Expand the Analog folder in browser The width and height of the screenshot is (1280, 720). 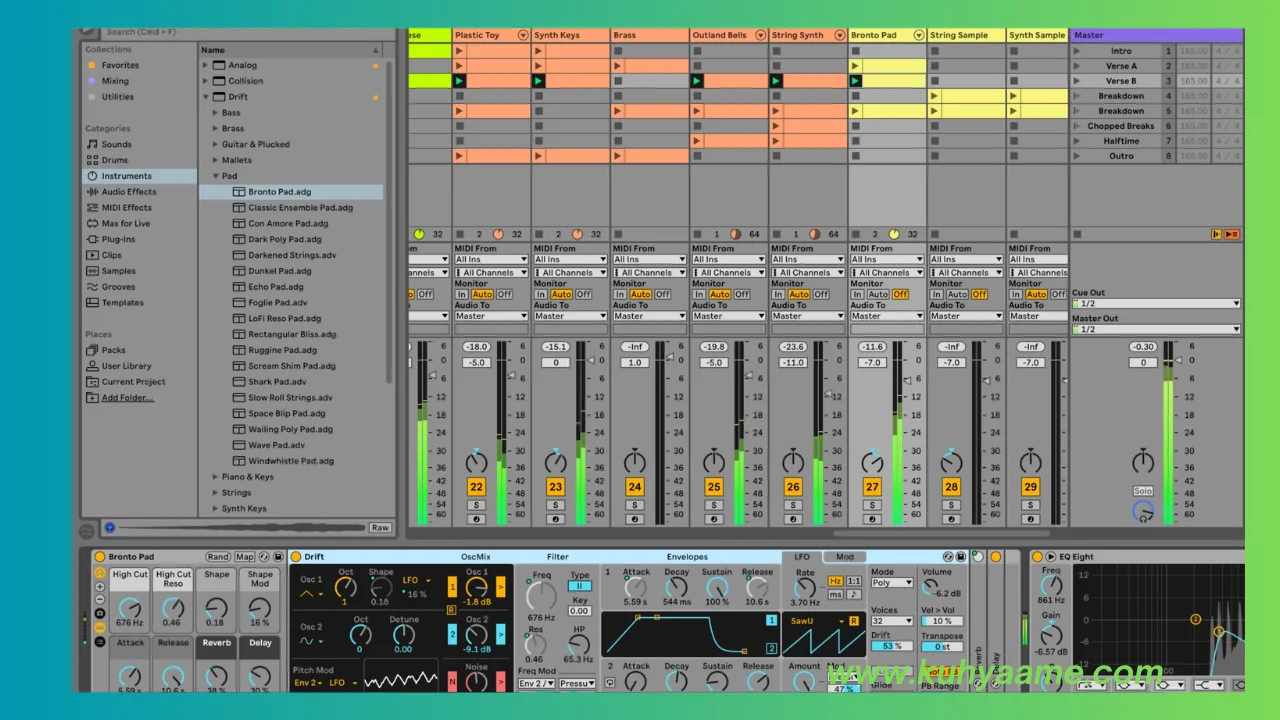coord(206,65)
